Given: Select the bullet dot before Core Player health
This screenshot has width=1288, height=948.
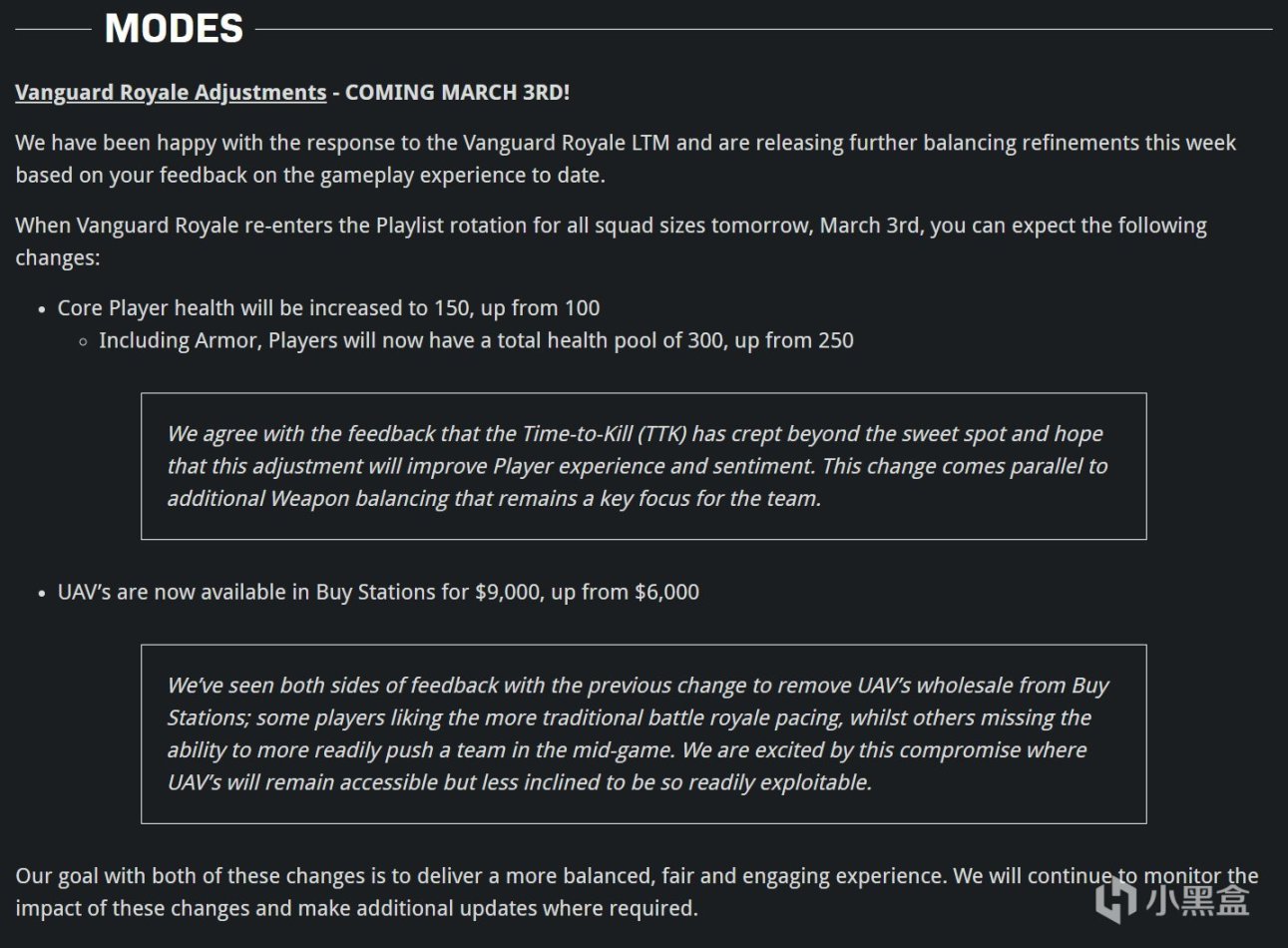Looking at the screenshot, I should (x=42, y=309).
